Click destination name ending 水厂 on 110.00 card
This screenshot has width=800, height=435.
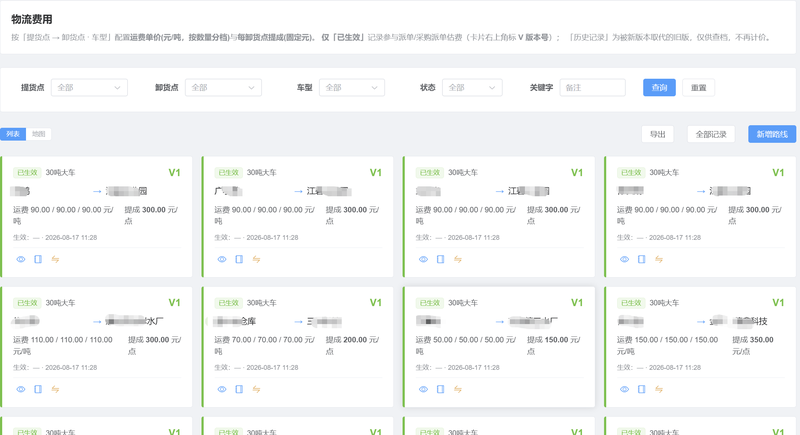coord(134,321)
